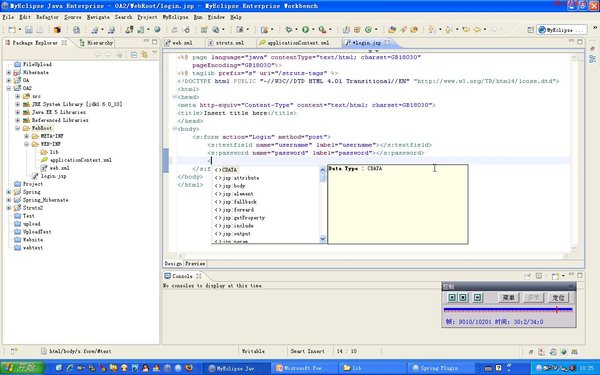Click the New file toolbar icon
600x375 pixels.
tap(12, 30)
